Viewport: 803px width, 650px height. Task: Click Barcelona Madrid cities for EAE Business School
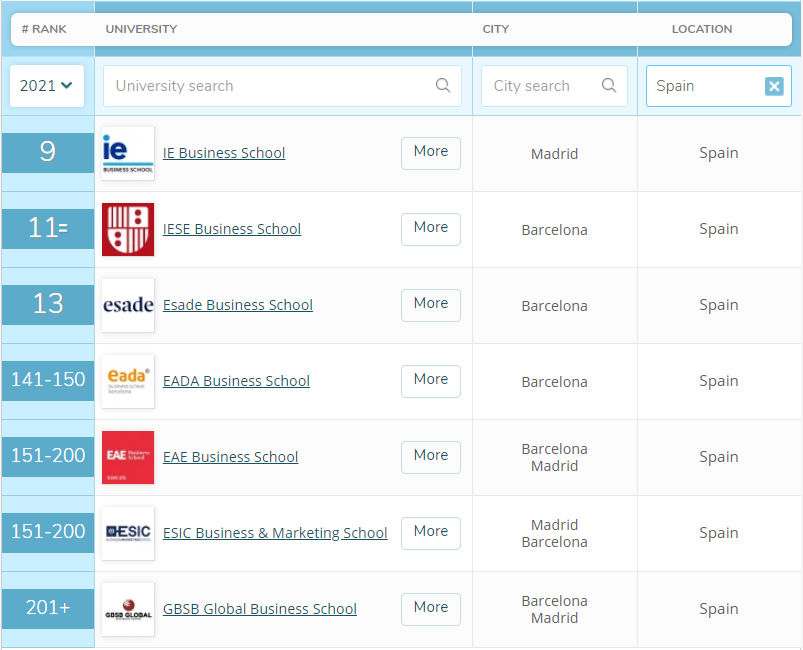554,457
